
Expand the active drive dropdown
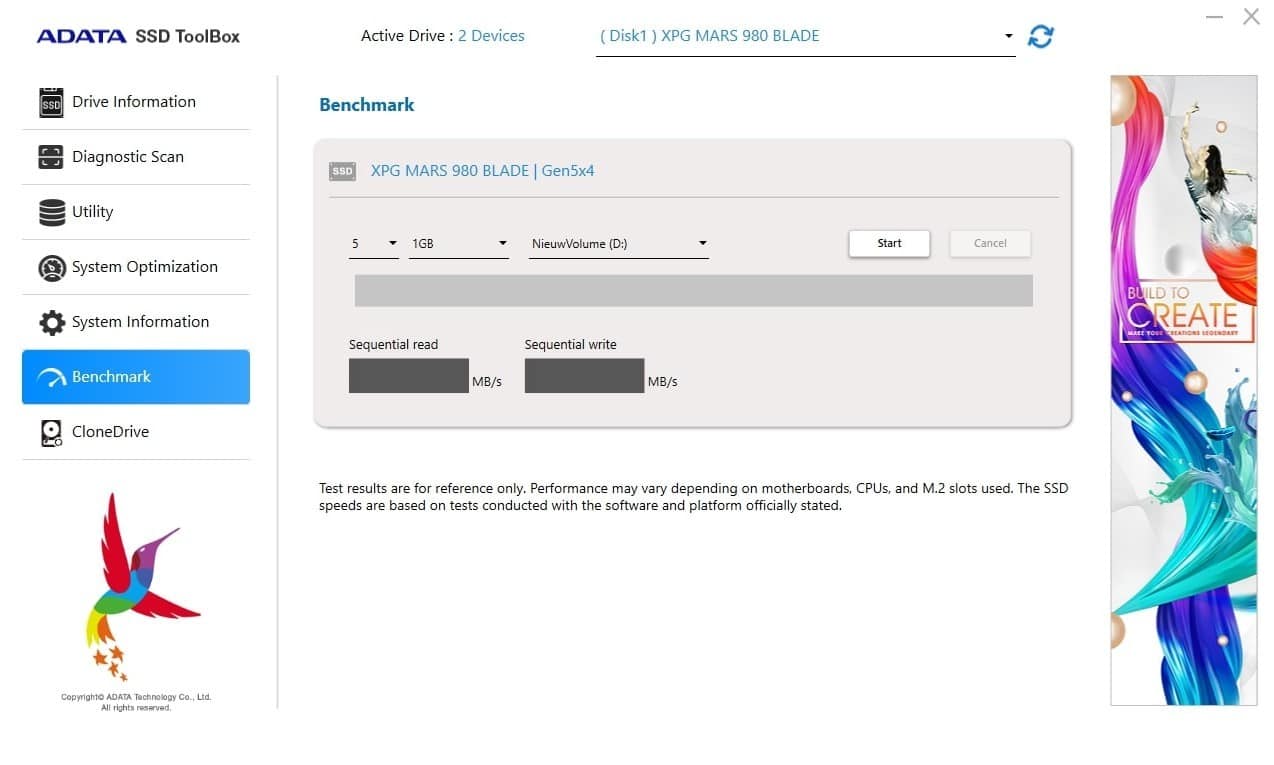806,36
